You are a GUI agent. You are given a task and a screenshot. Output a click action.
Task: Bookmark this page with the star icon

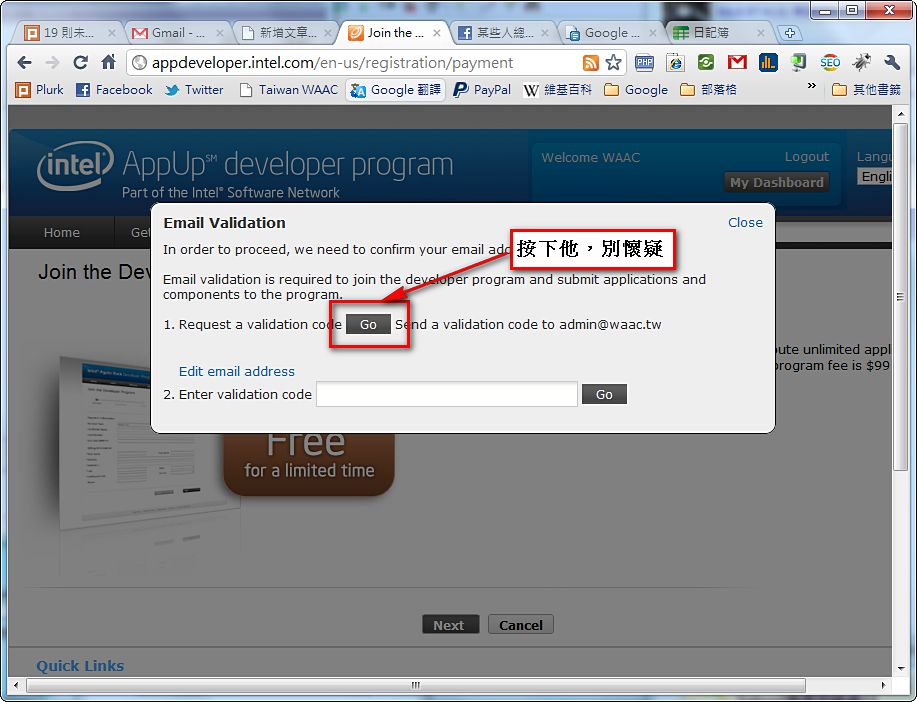(x=613, y=63)
